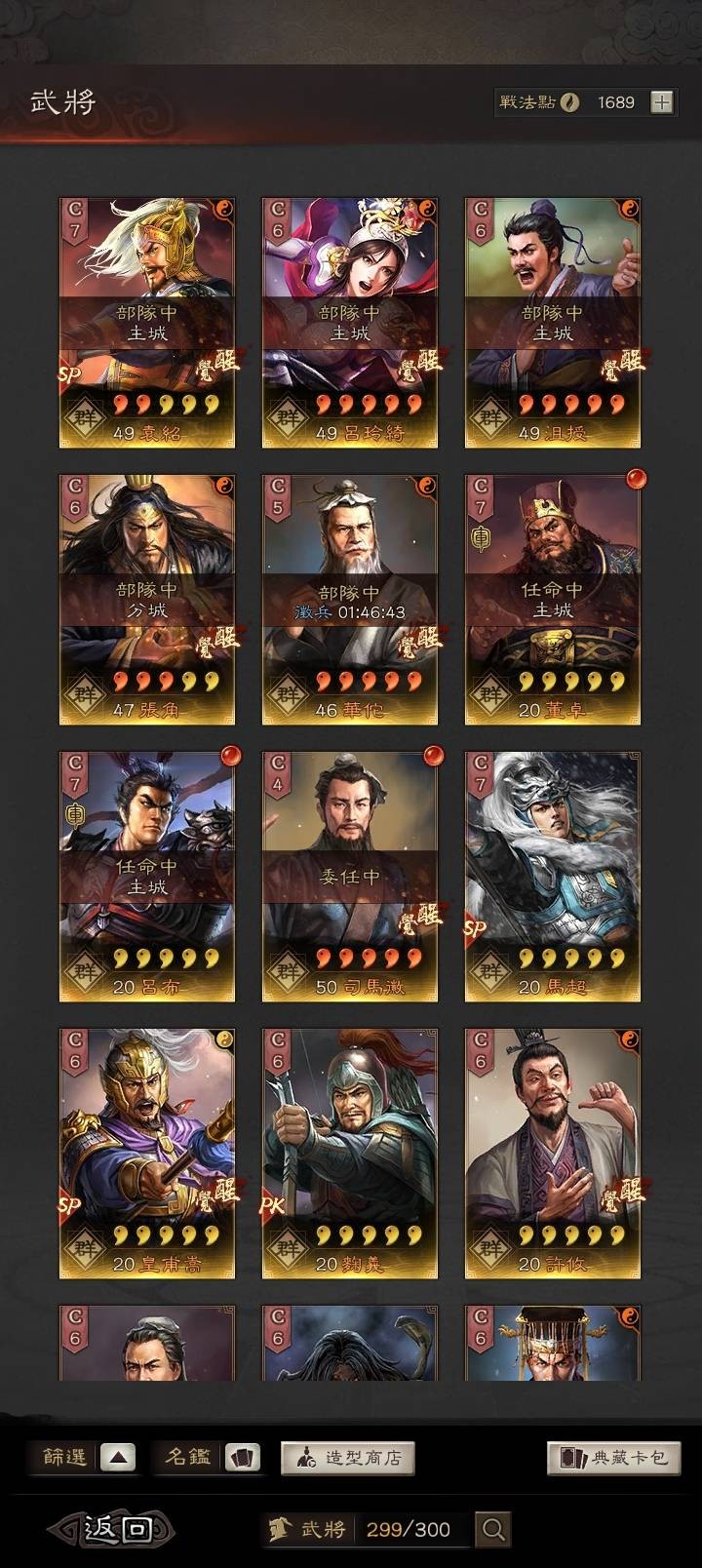
Task: Open the 沮授 general card
Action: pyautogui.click(x=553, y=323)
